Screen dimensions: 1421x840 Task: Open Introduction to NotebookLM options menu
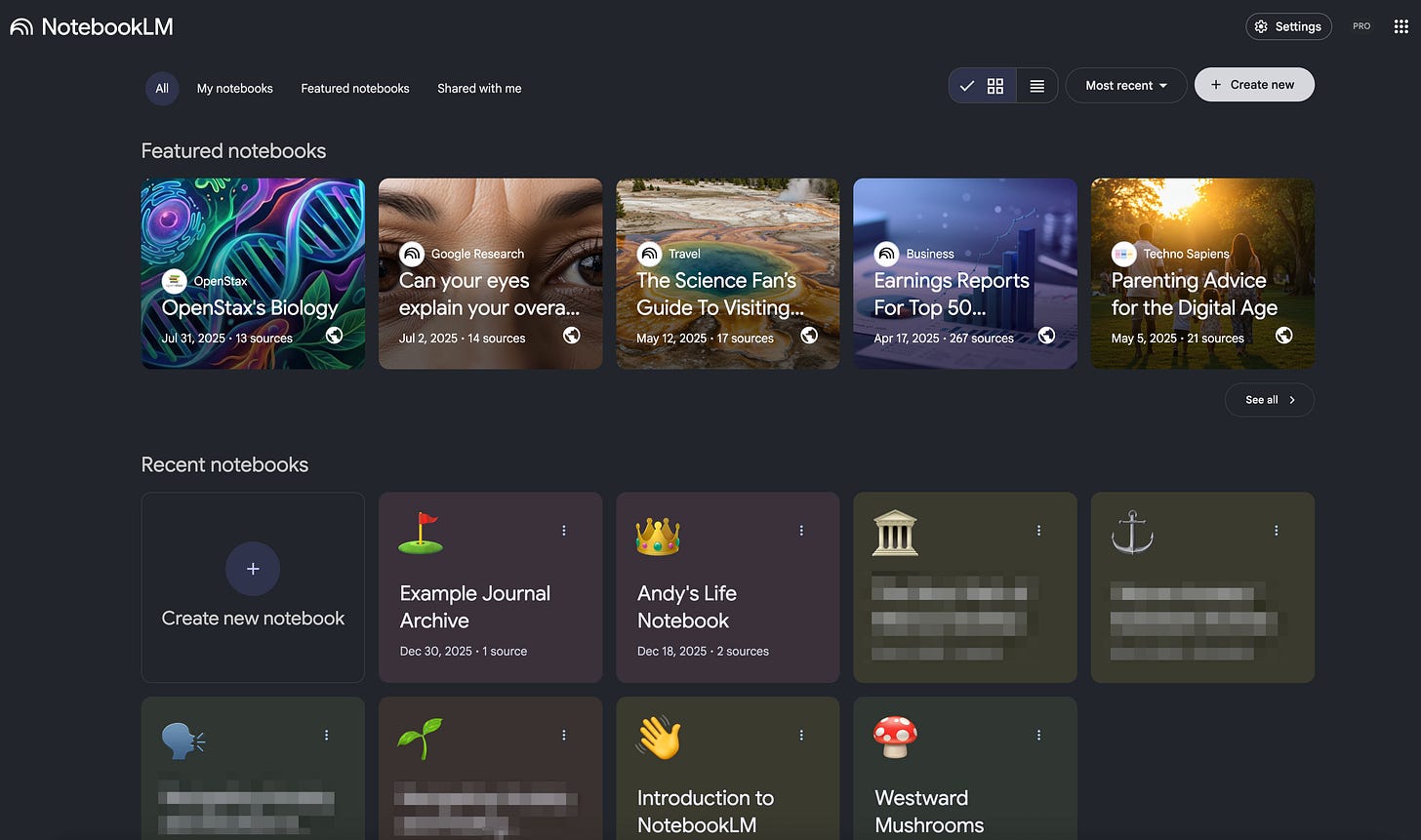click(x=801, y=736)
